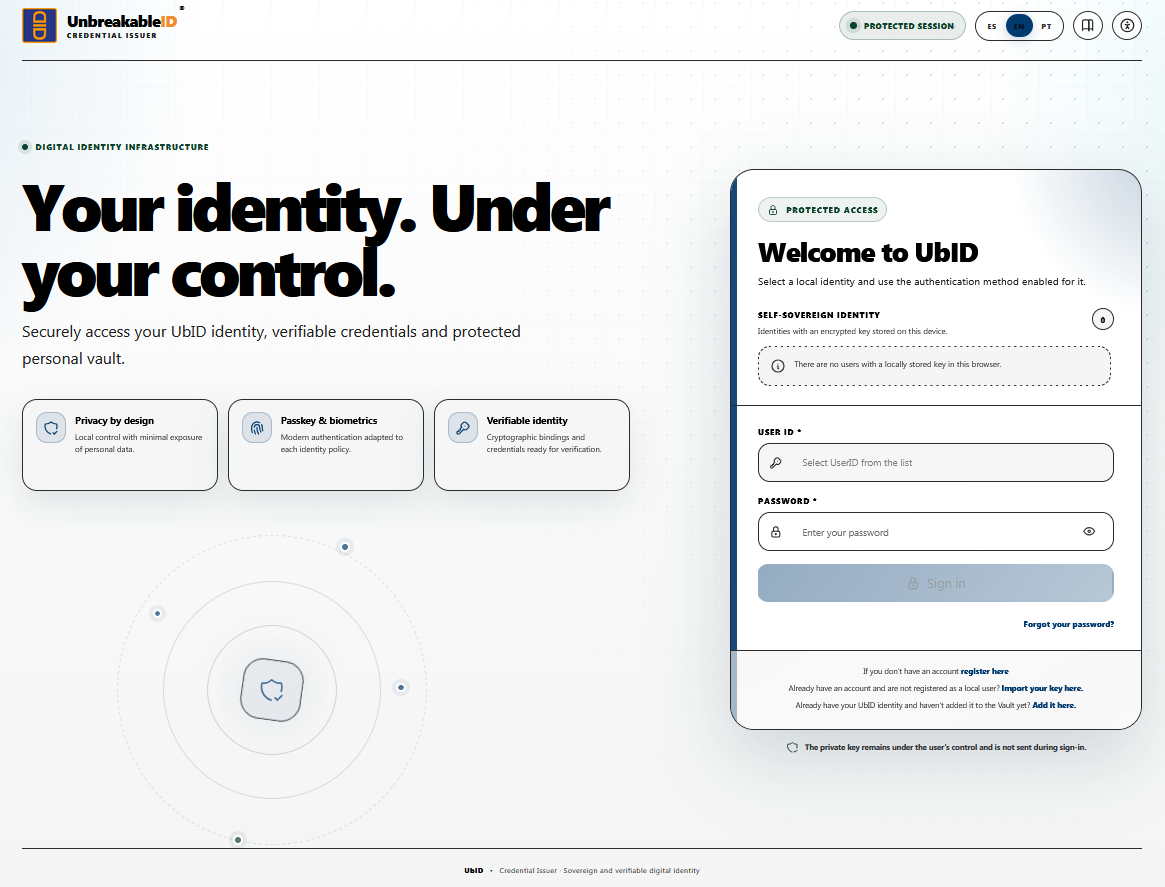The image size is (1165, 887).
Task: Click the Digital Identity Infrastructure label
Action: 122,147
